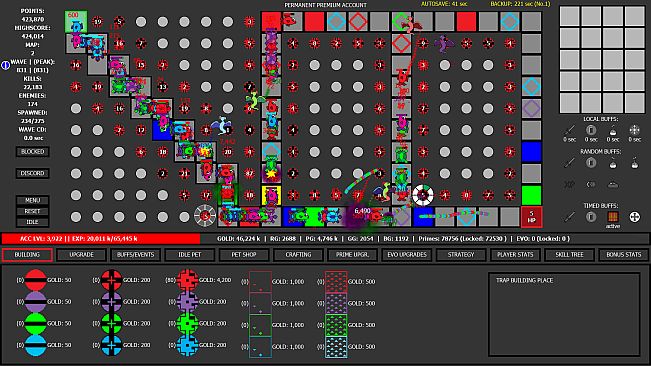The width and height of the screenshot is (651, 366).
Task: Click the white cross-circle icon in Timed Buffs
Action: pos(634,217)
